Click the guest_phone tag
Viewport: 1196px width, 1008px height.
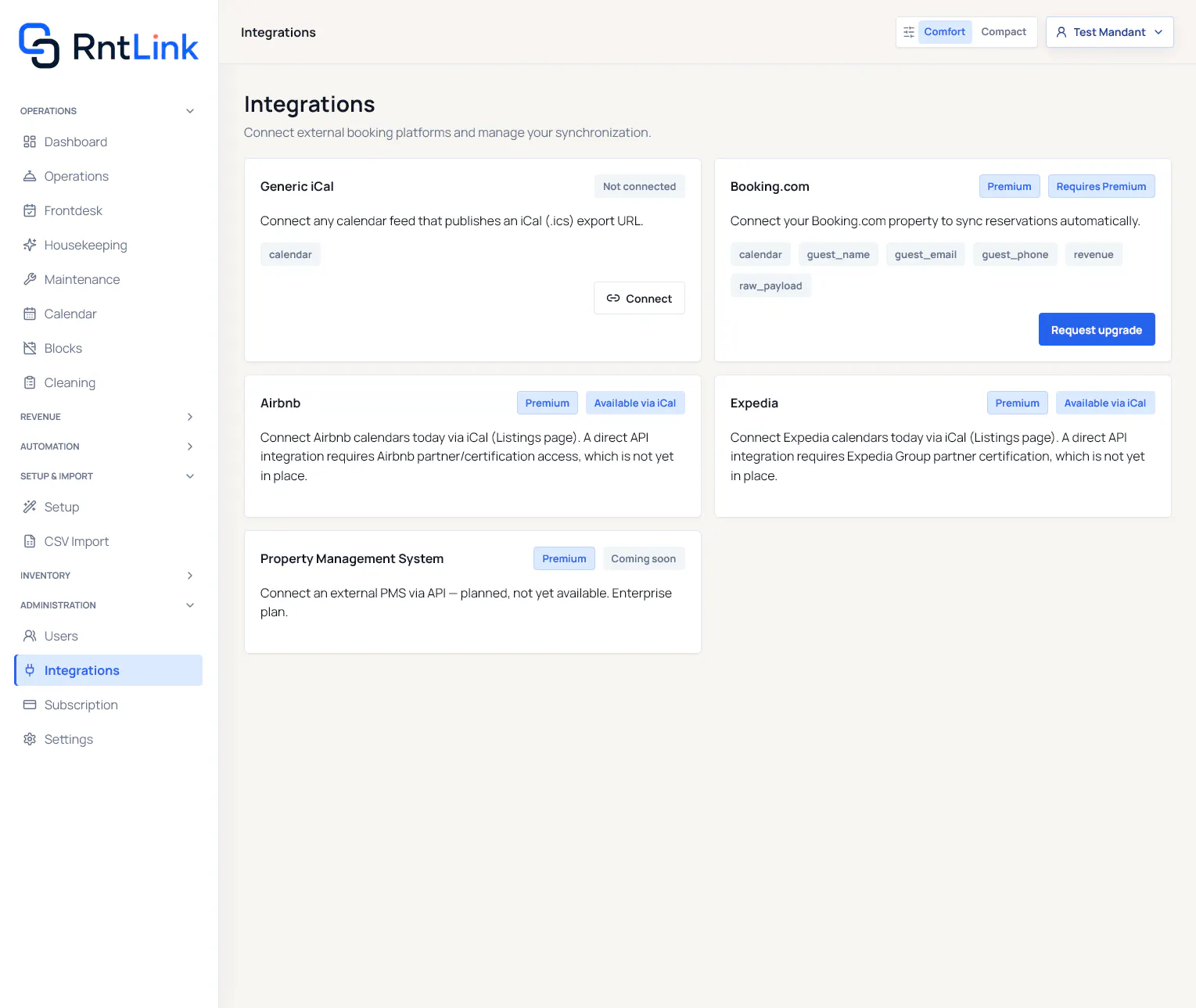click(1015, 254)
